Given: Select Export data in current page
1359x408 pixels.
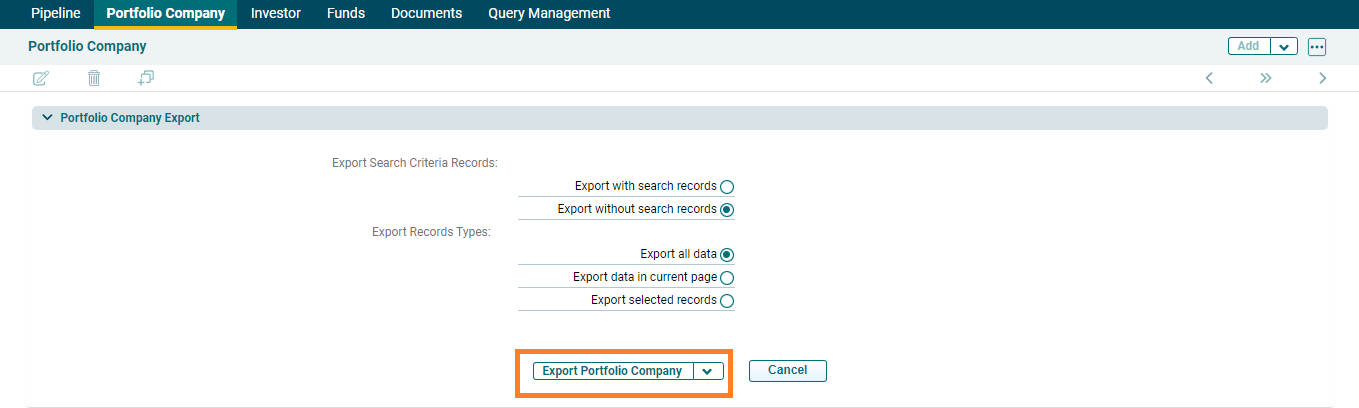Looking at the screenshot, I should click(x=727, y=278).
